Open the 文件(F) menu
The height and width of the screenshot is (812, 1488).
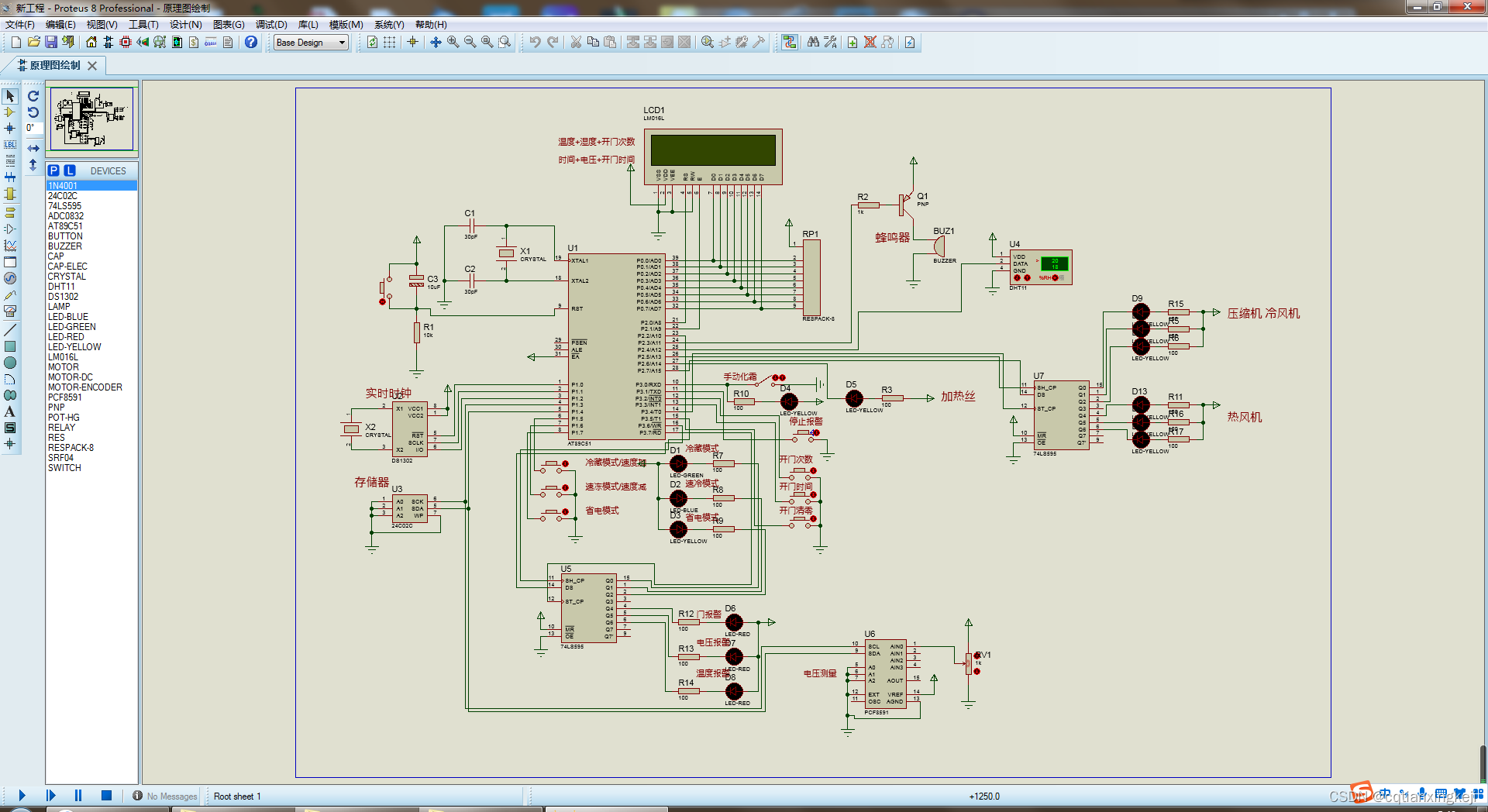coord(20,25)
